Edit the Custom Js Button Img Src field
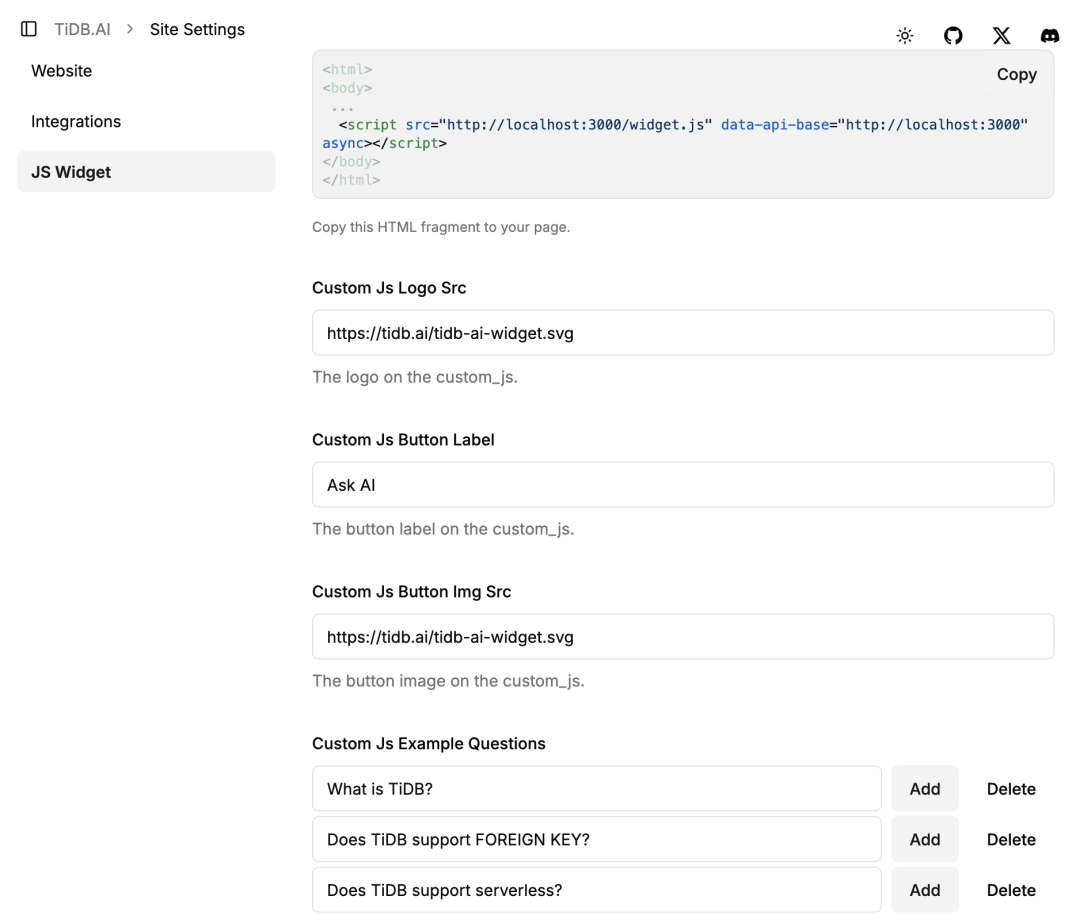This screenshot has height=915, width=1080. [683, 637]
